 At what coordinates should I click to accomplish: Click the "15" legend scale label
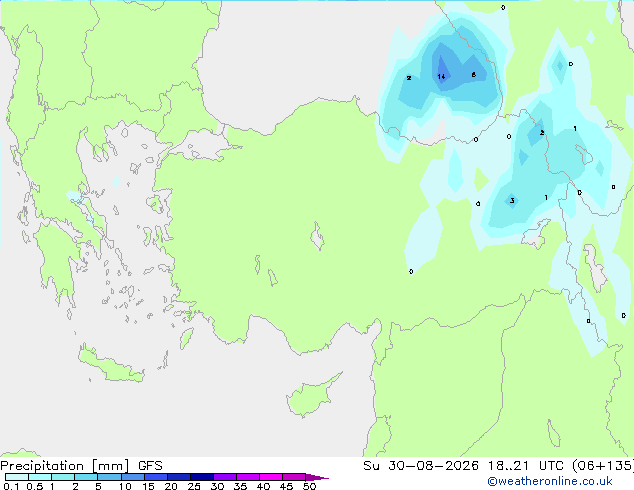148,486
